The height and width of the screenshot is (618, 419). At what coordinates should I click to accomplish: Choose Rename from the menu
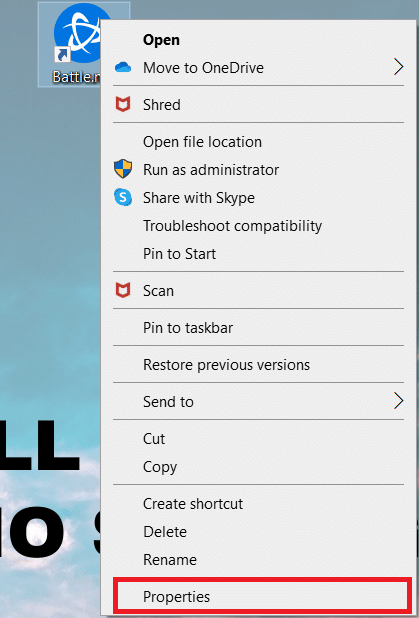pos(169,560)
